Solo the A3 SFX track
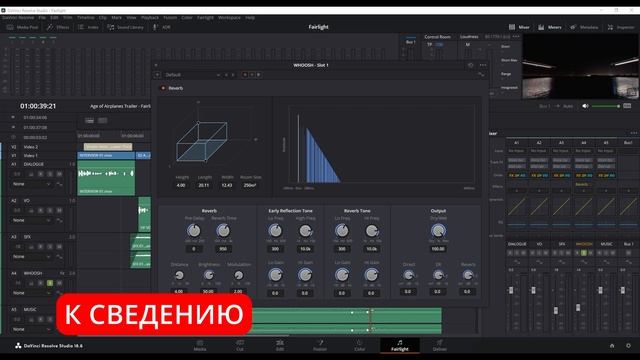 tap(50, 247)
